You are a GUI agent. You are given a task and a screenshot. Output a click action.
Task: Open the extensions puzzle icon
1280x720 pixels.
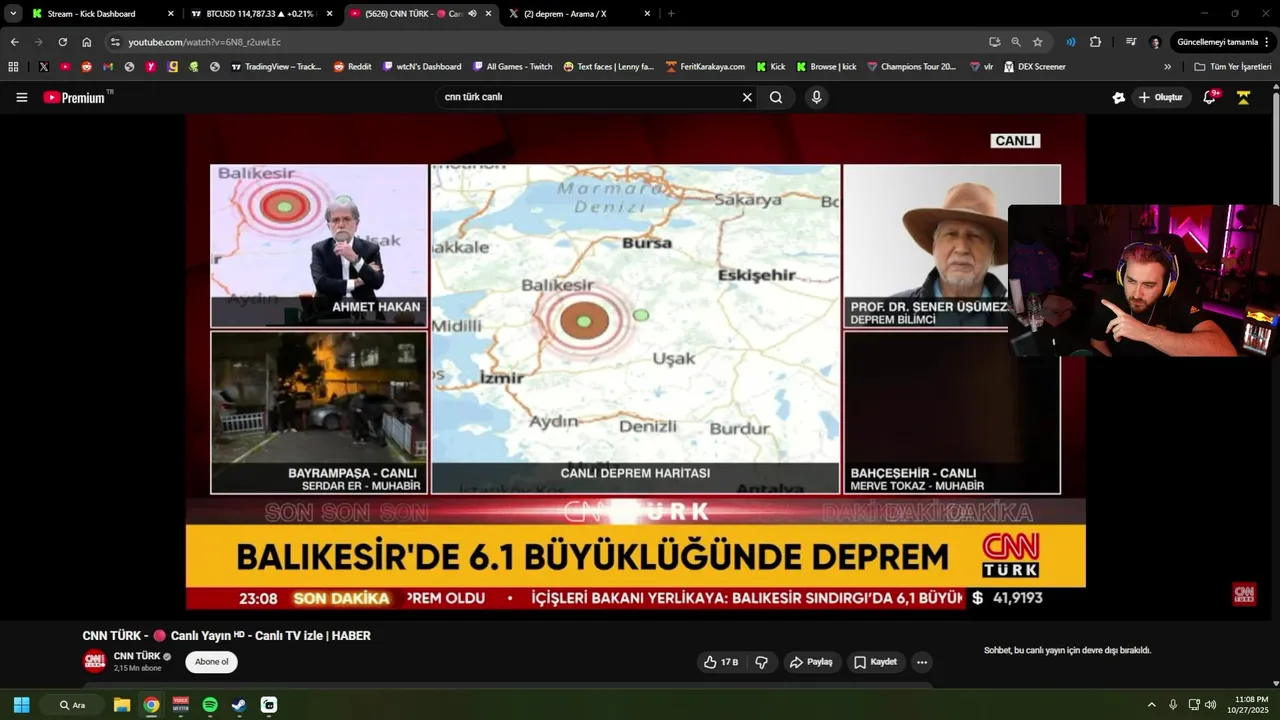tap(1095, 42)
